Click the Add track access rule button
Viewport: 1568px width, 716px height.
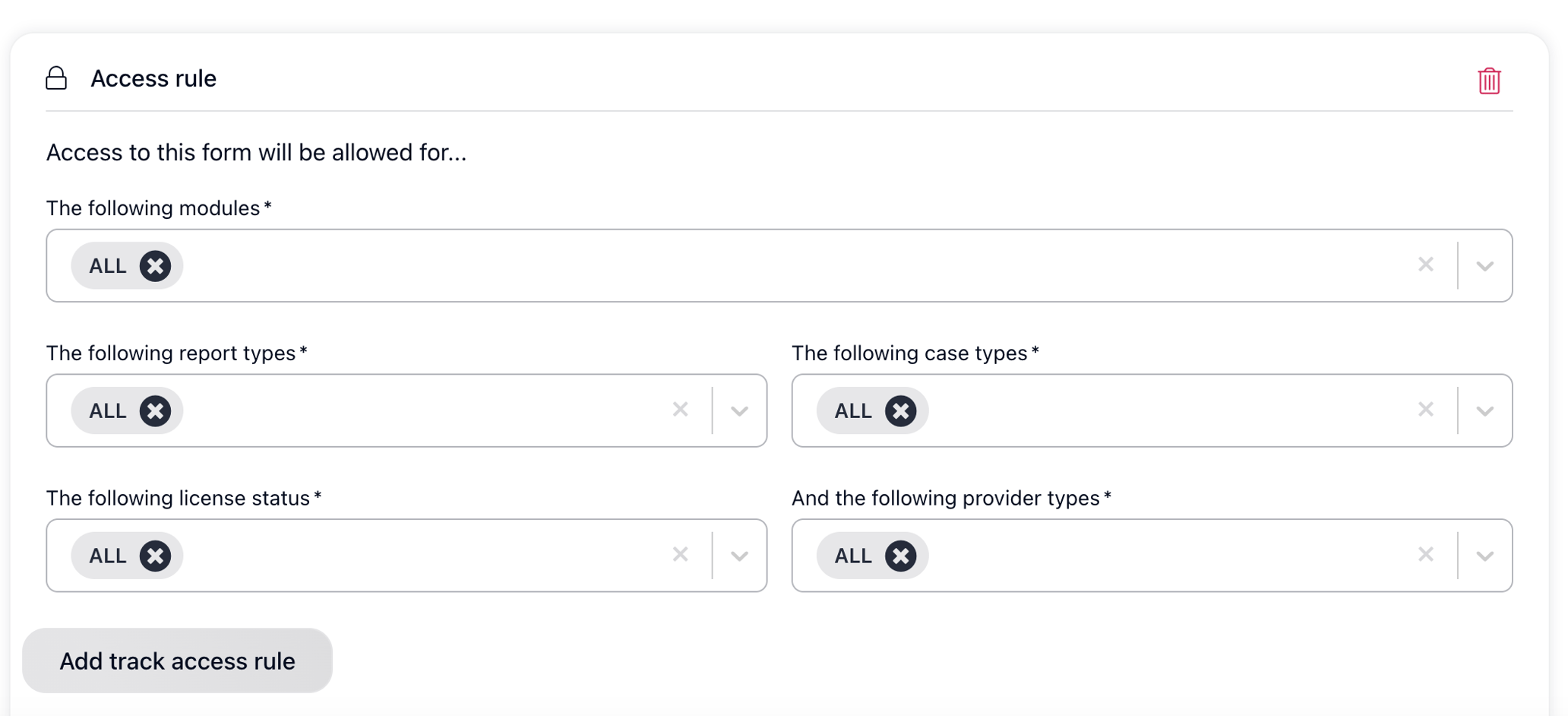click(177, 661)
